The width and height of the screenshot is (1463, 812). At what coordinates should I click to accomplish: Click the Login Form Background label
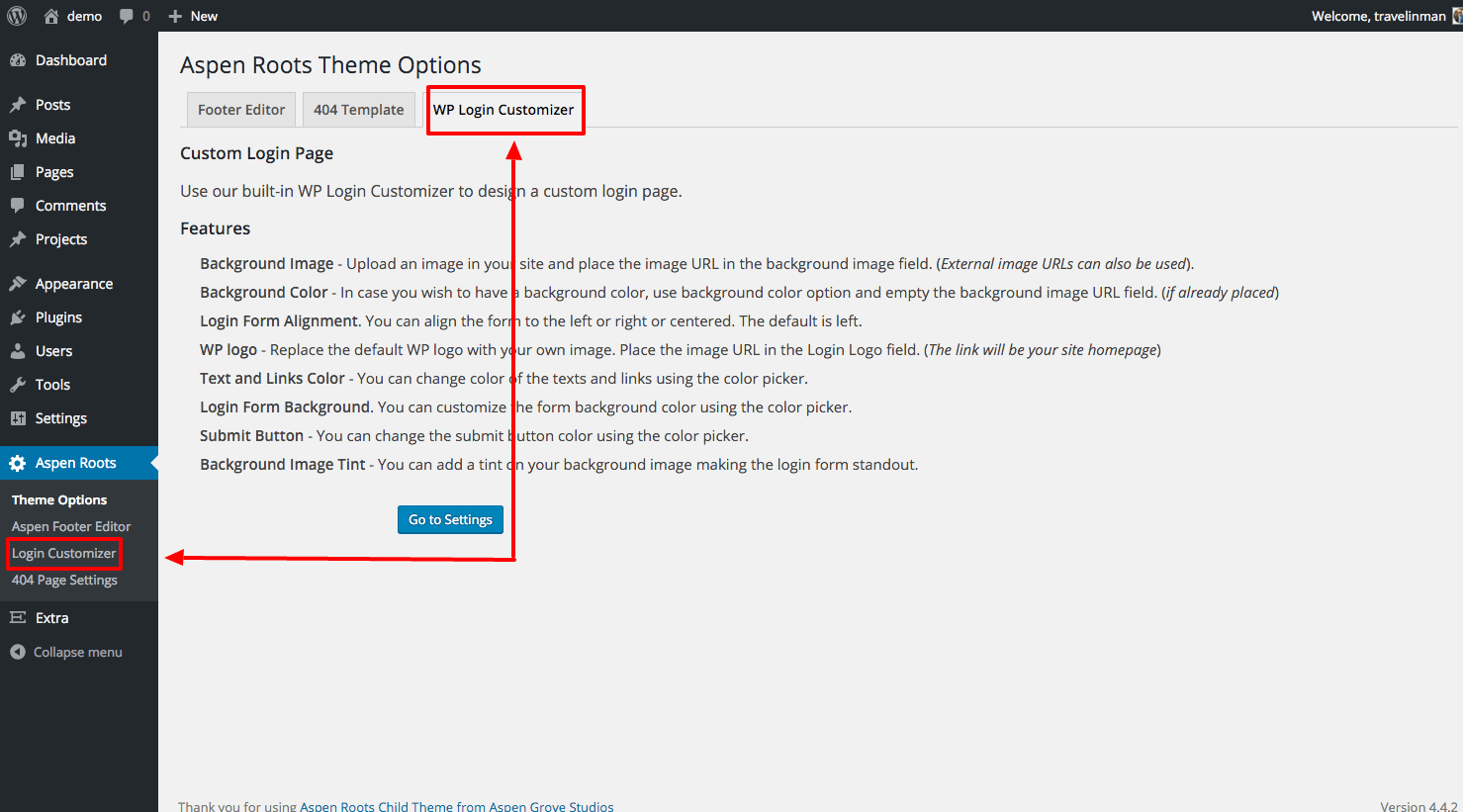pyautogui.click(x=285, y=407)
